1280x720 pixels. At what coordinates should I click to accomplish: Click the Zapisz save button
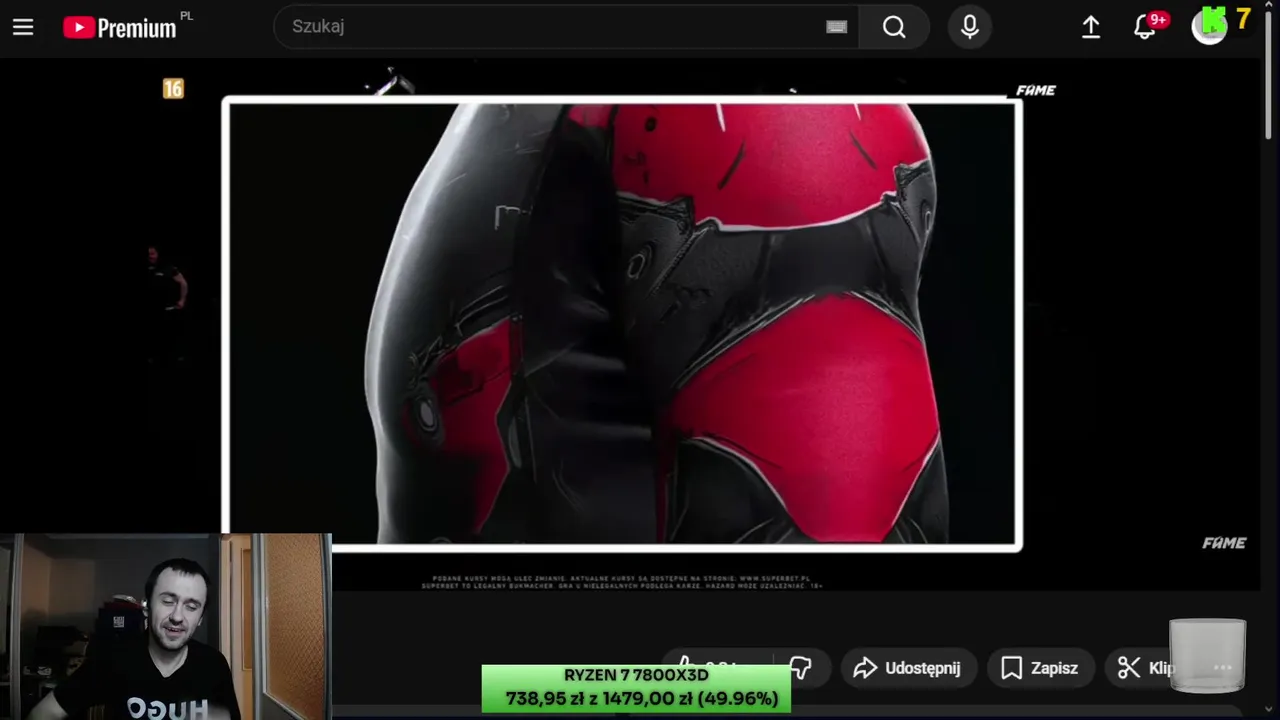tap(1040, 668)
